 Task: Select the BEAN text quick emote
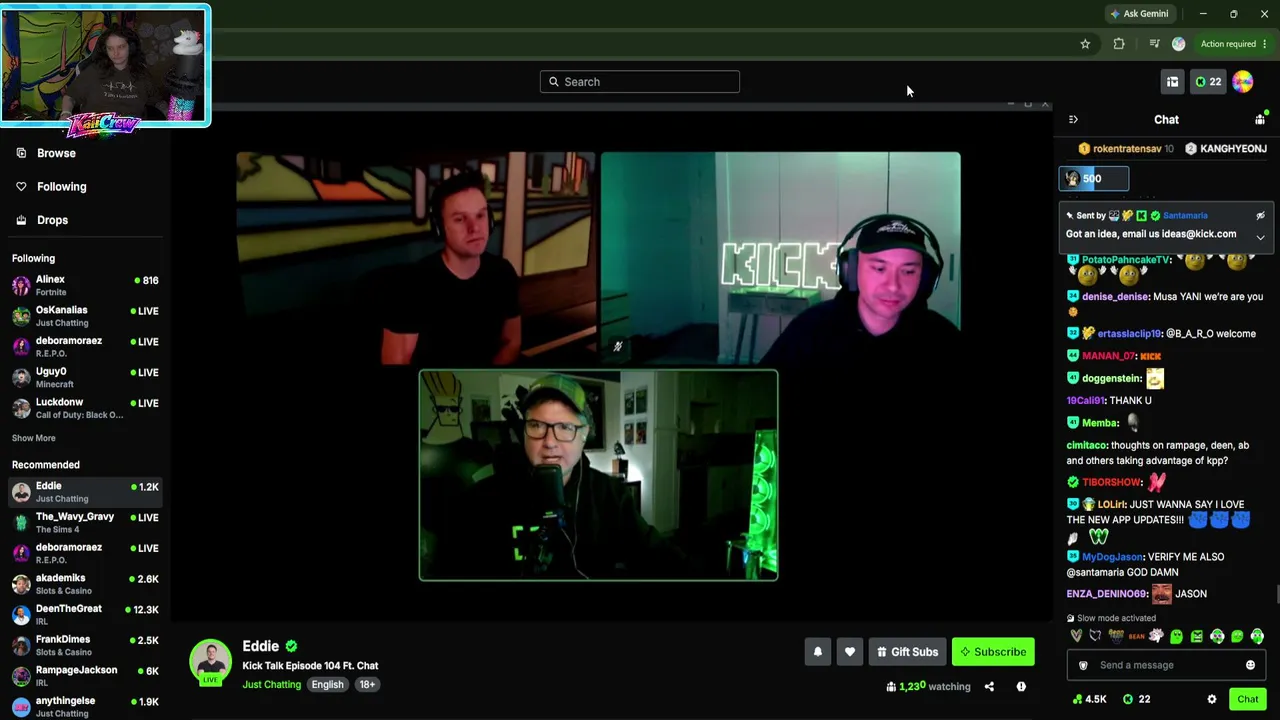tap(1136, 636)
